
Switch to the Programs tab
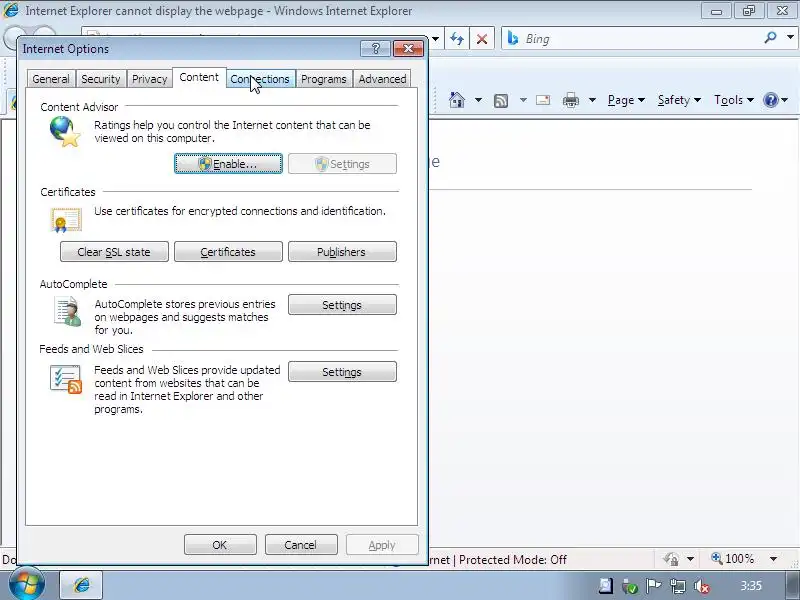(x=323, y=79)
